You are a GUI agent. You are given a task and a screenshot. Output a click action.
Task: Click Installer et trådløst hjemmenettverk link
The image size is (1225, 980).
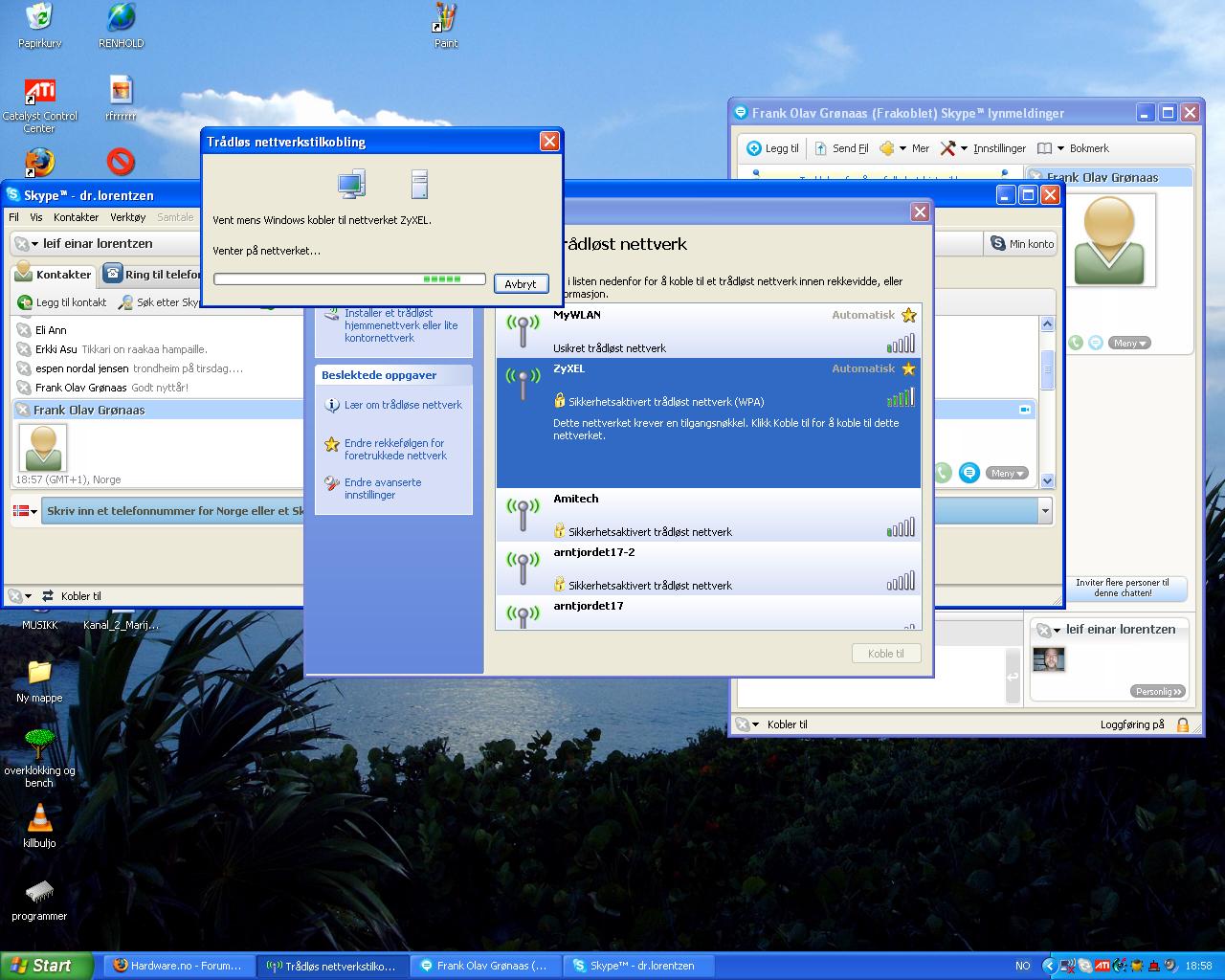(401, 325)
